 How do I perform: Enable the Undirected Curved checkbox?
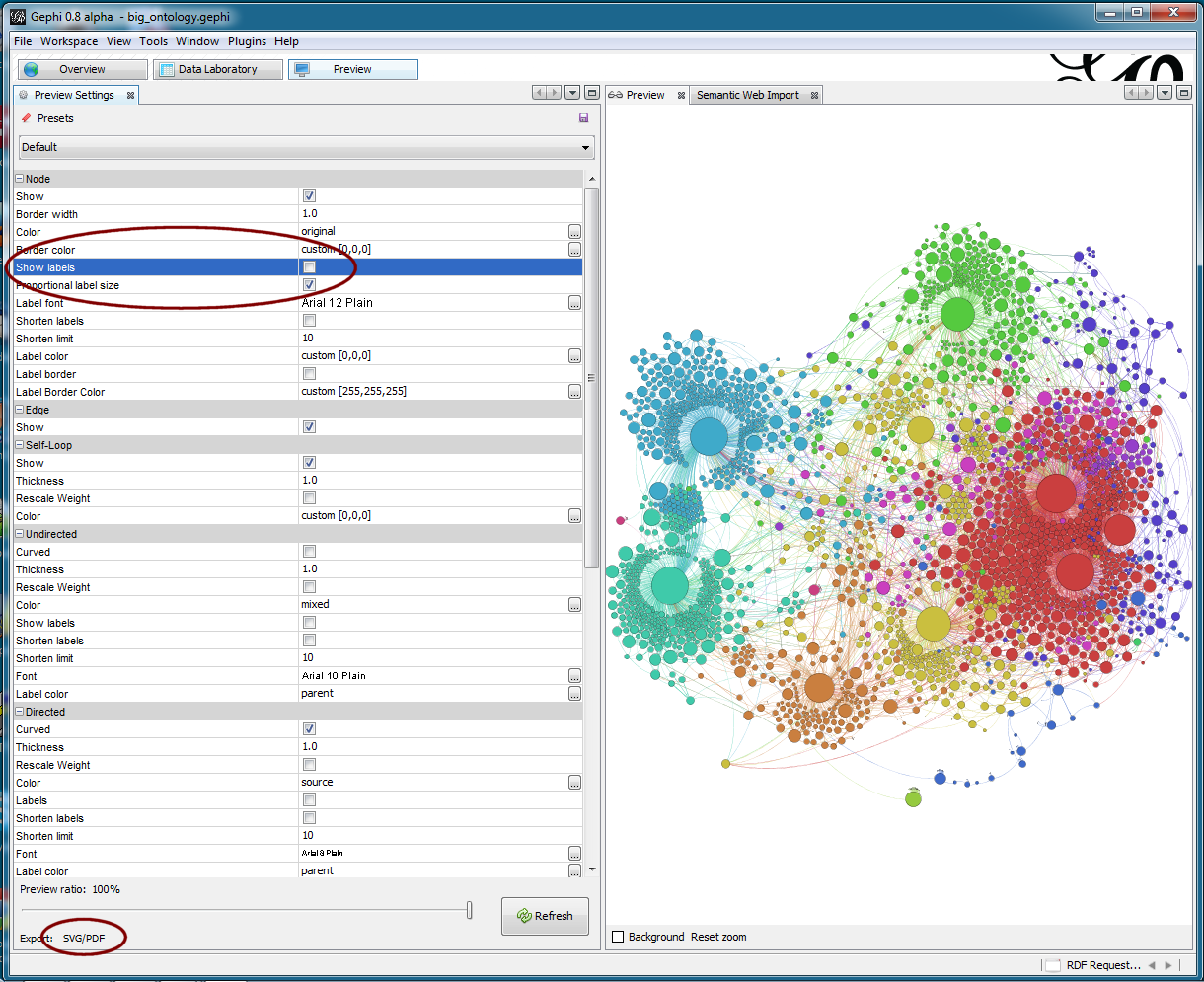pyautogui.click(x=309, y=552)
